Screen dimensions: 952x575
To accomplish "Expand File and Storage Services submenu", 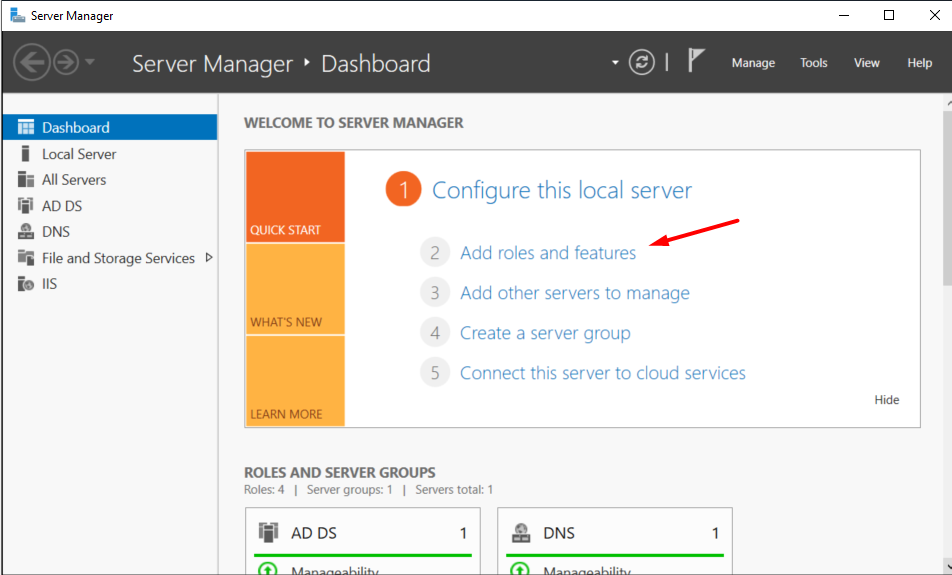I will (209, 257).
